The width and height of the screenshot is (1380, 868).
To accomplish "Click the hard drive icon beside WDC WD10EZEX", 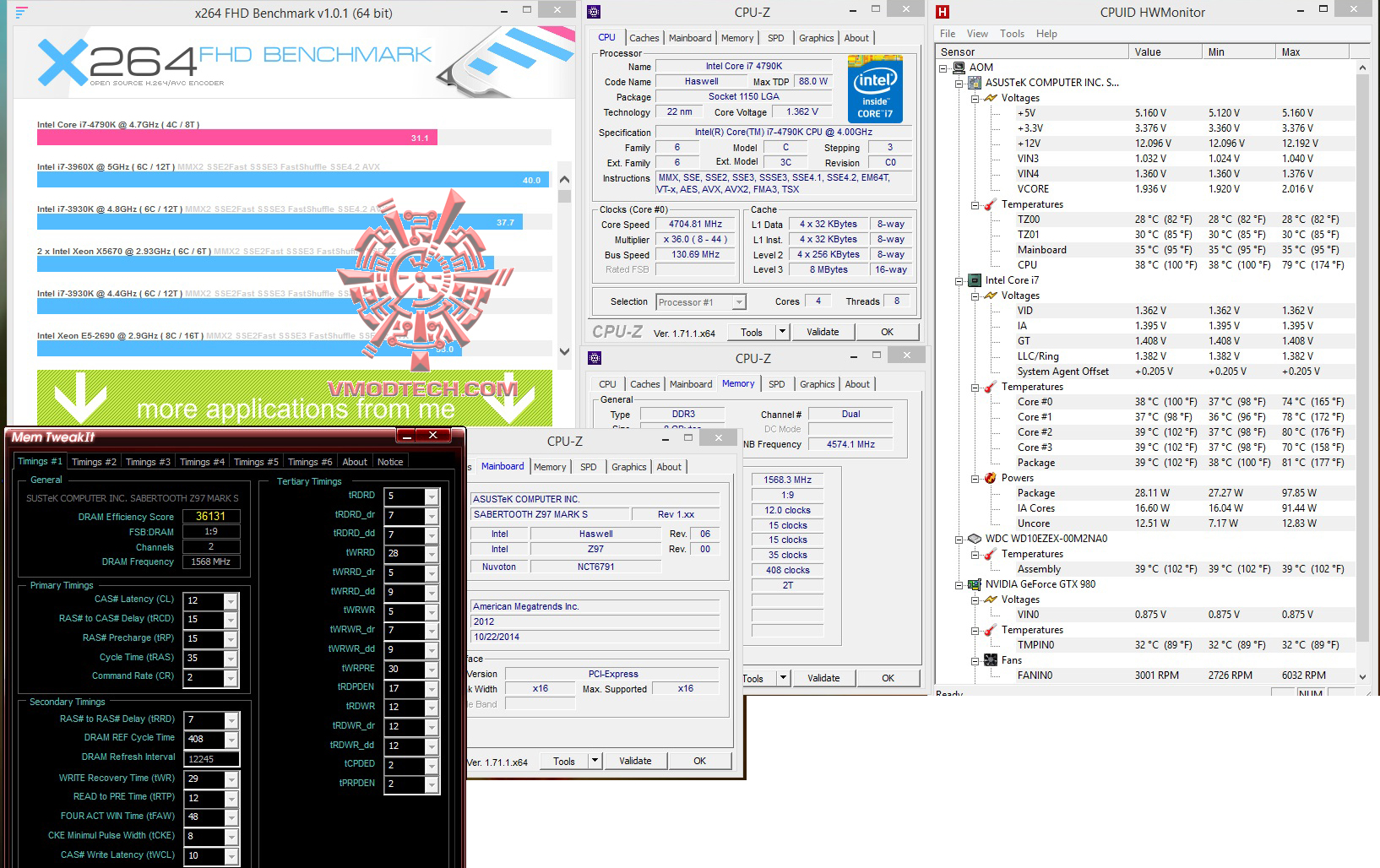I will [x=975, y=539].
